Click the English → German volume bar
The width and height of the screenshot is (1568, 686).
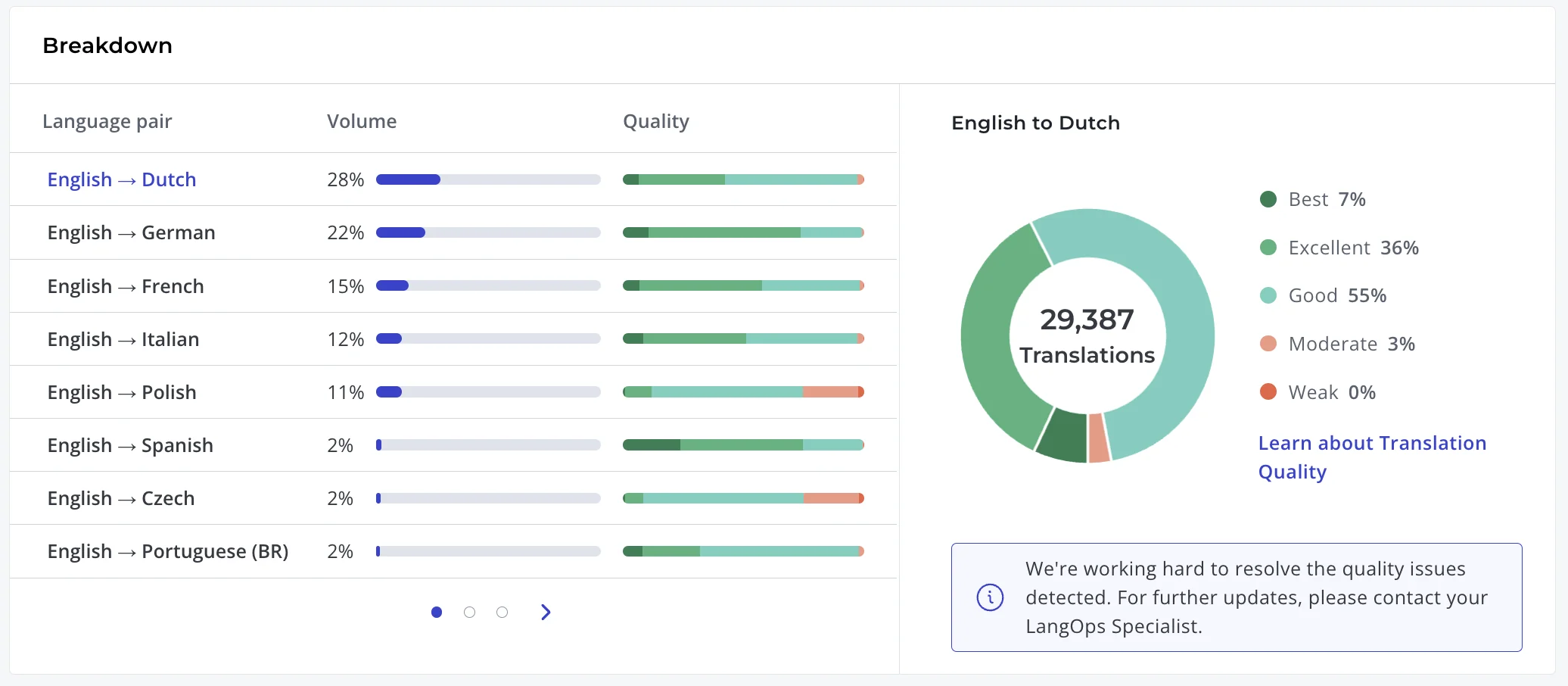(488, 232)
